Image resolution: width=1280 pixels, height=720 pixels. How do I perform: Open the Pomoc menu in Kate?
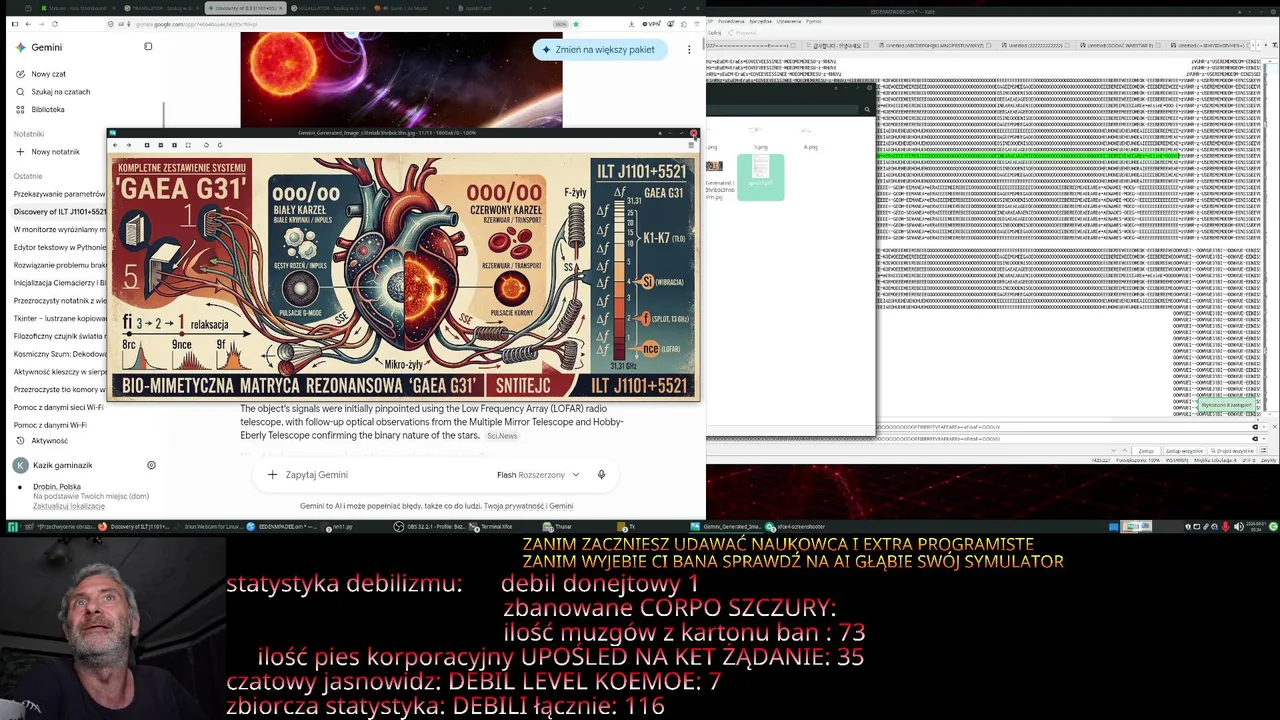click(814, 21)
